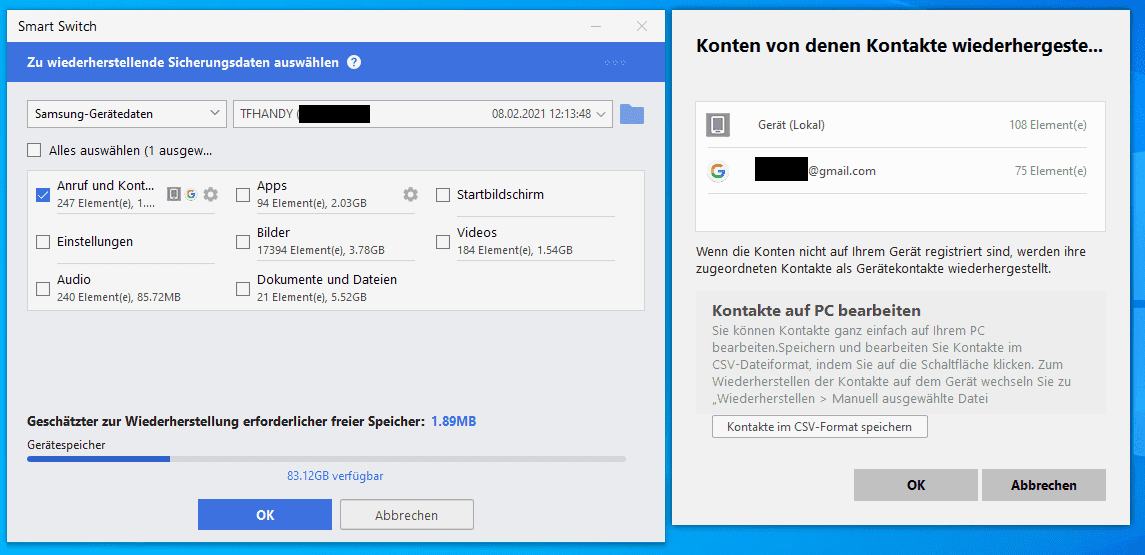Toggle the Alles auswählen checkbox
Viewport: 1145px width, 555px height.
34,150
